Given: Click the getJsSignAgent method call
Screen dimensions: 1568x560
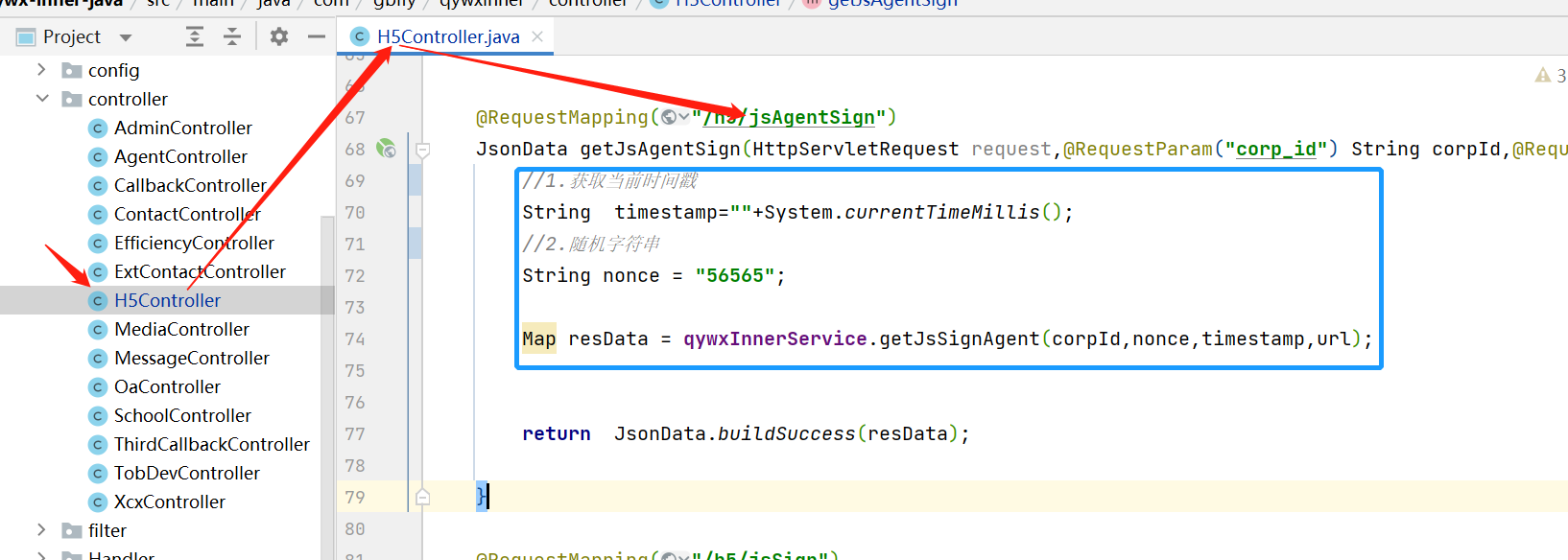Looking at the screenshot, I should [x=960, y=338].
